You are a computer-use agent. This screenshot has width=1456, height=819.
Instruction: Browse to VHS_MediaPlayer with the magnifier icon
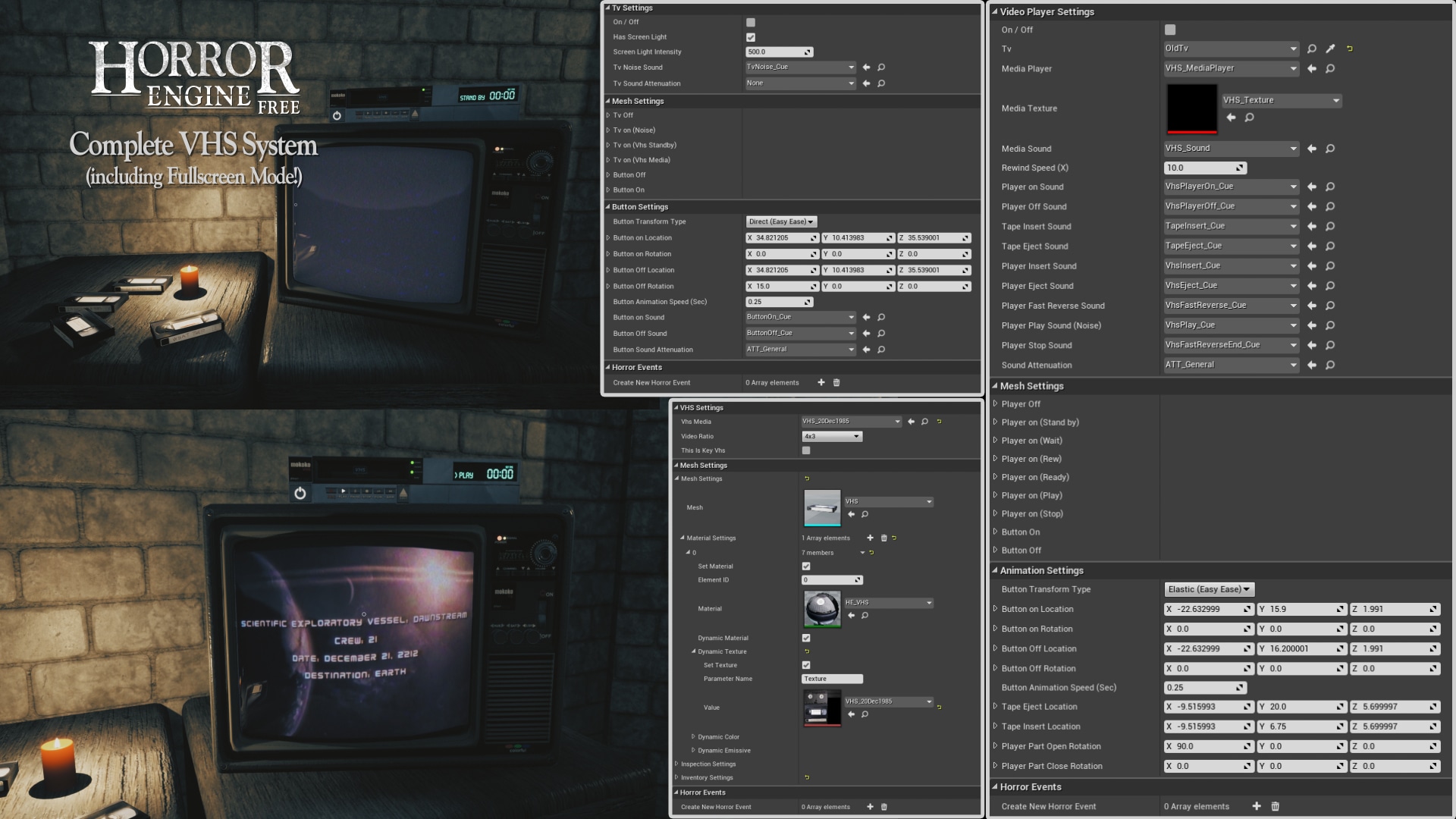pos(1329,68)
